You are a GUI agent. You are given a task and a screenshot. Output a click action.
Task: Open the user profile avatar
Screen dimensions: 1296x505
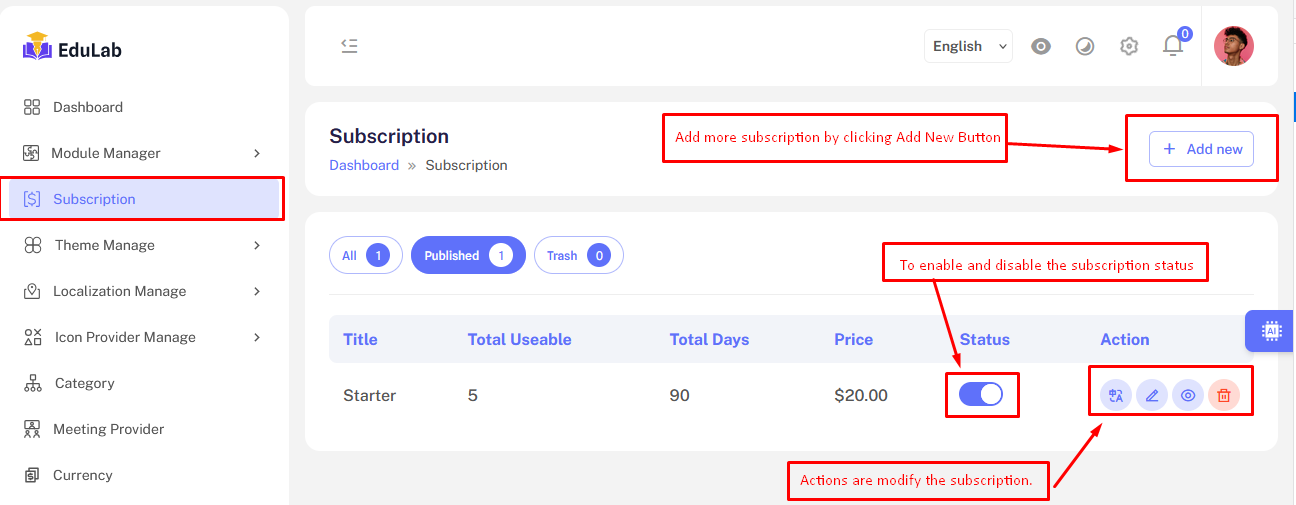(1233, 46)
